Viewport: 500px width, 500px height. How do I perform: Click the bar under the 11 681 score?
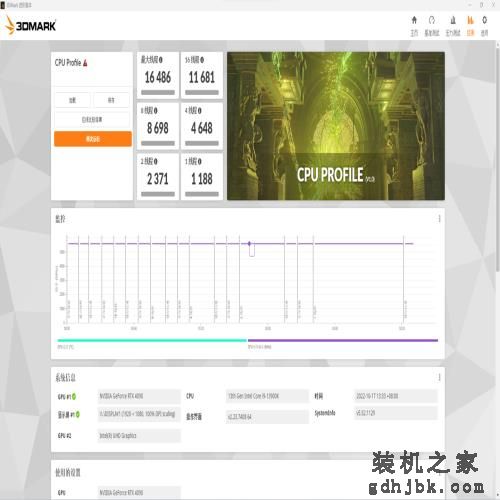(x=202, y=93)
